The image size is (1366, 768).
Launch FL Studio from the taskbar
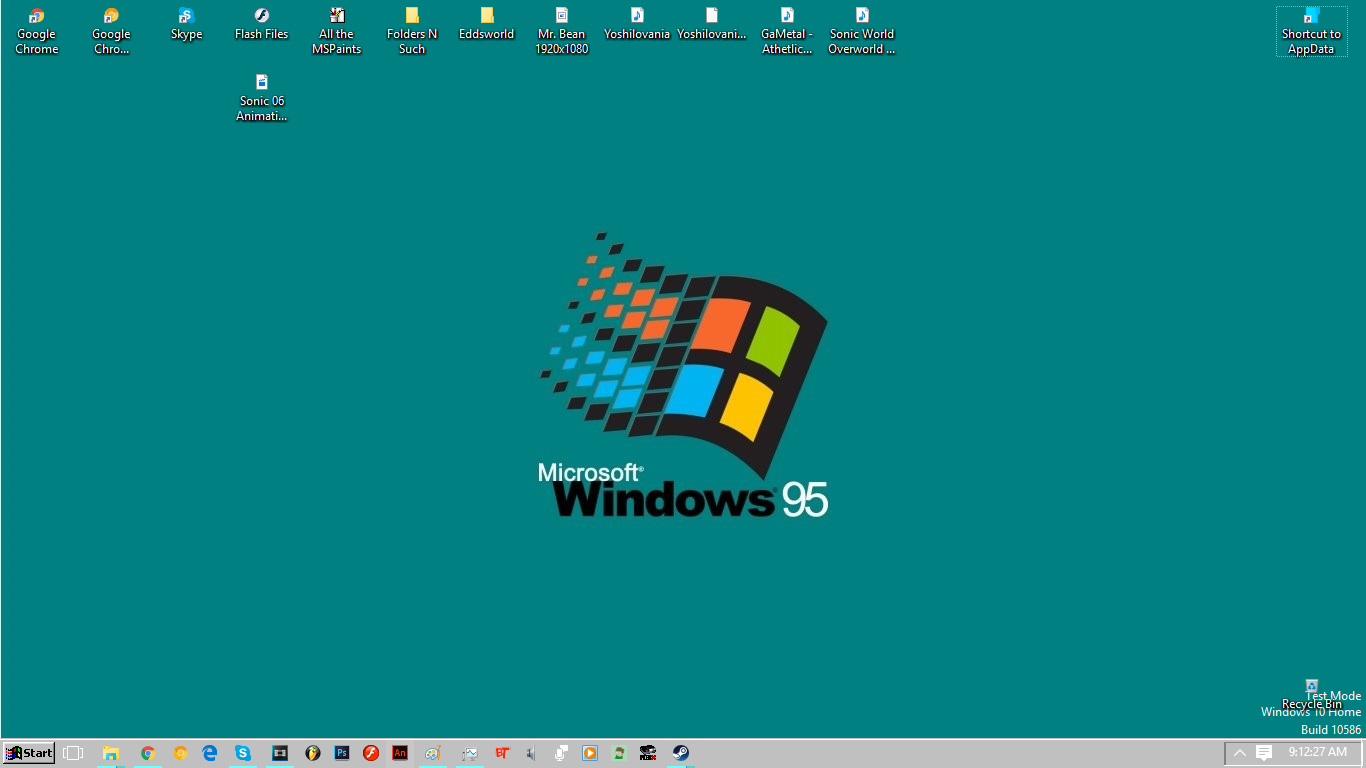(x=313, y=753)
